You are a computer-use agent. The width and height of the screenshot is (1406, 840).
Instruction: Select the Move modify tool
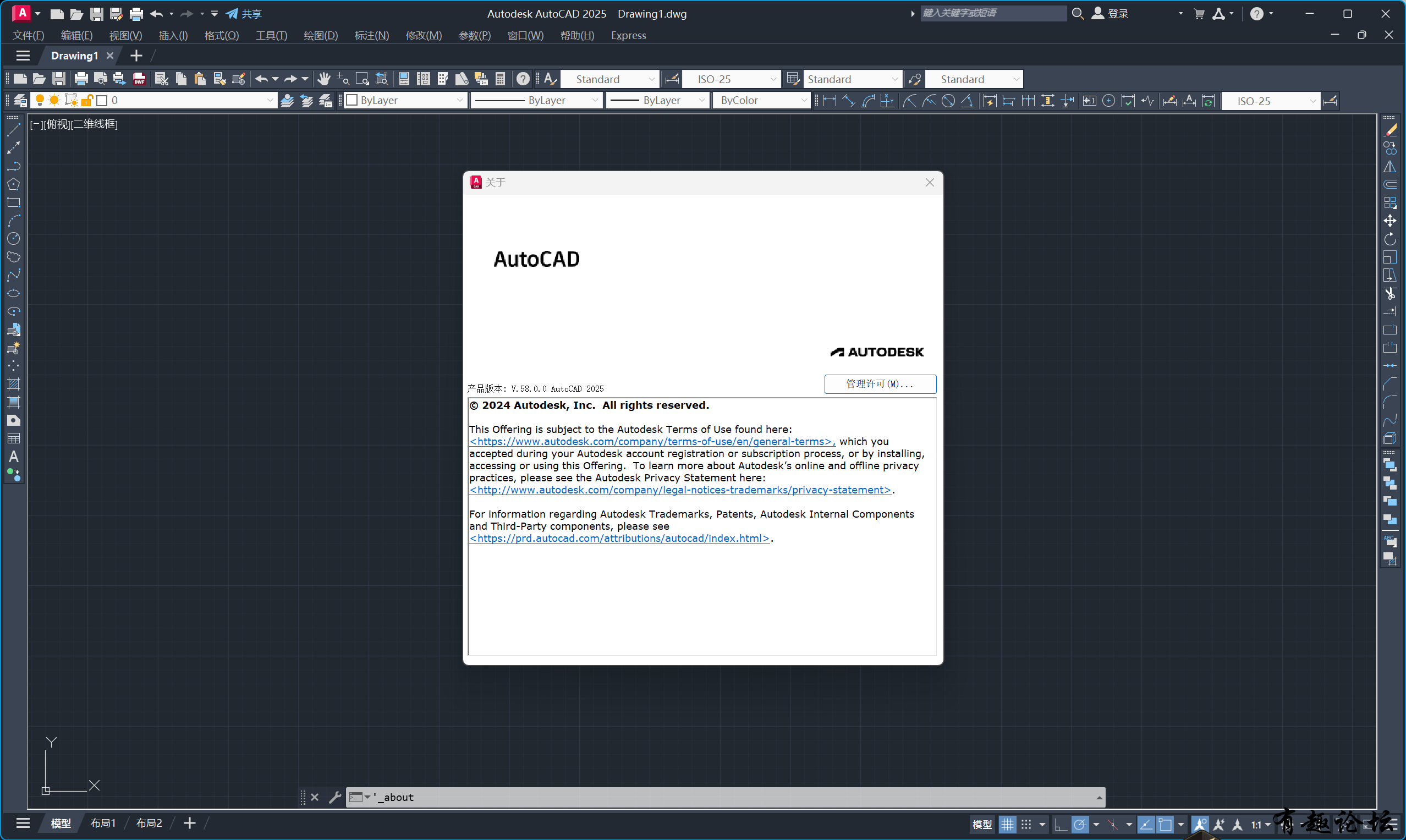1390,221
